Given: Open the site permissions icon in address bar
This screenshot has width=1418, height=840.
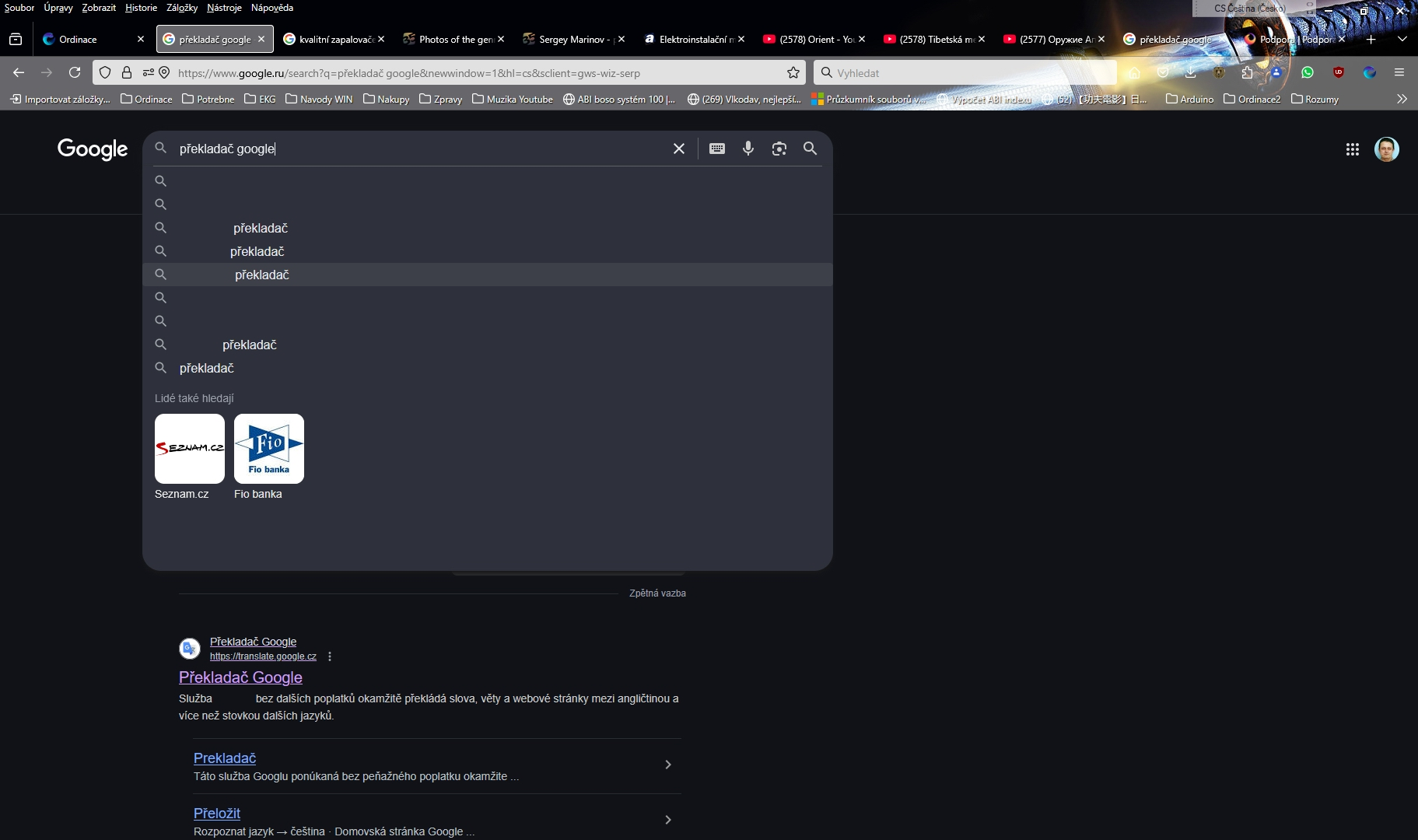Looking at the screenshot, I should pos(148,72).
